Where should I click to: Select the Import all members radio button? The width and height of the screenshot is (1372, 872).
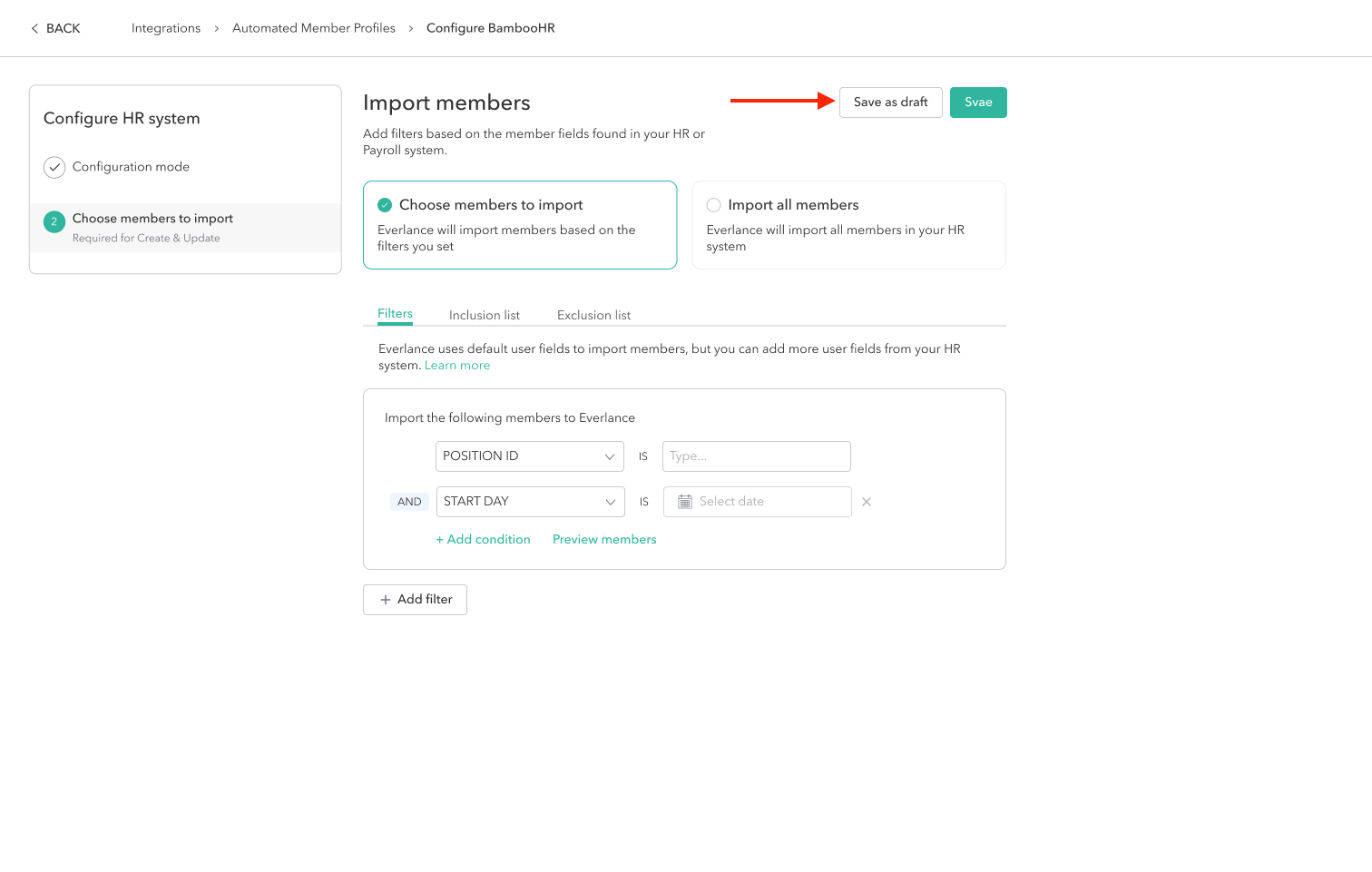tap(714, 205)
